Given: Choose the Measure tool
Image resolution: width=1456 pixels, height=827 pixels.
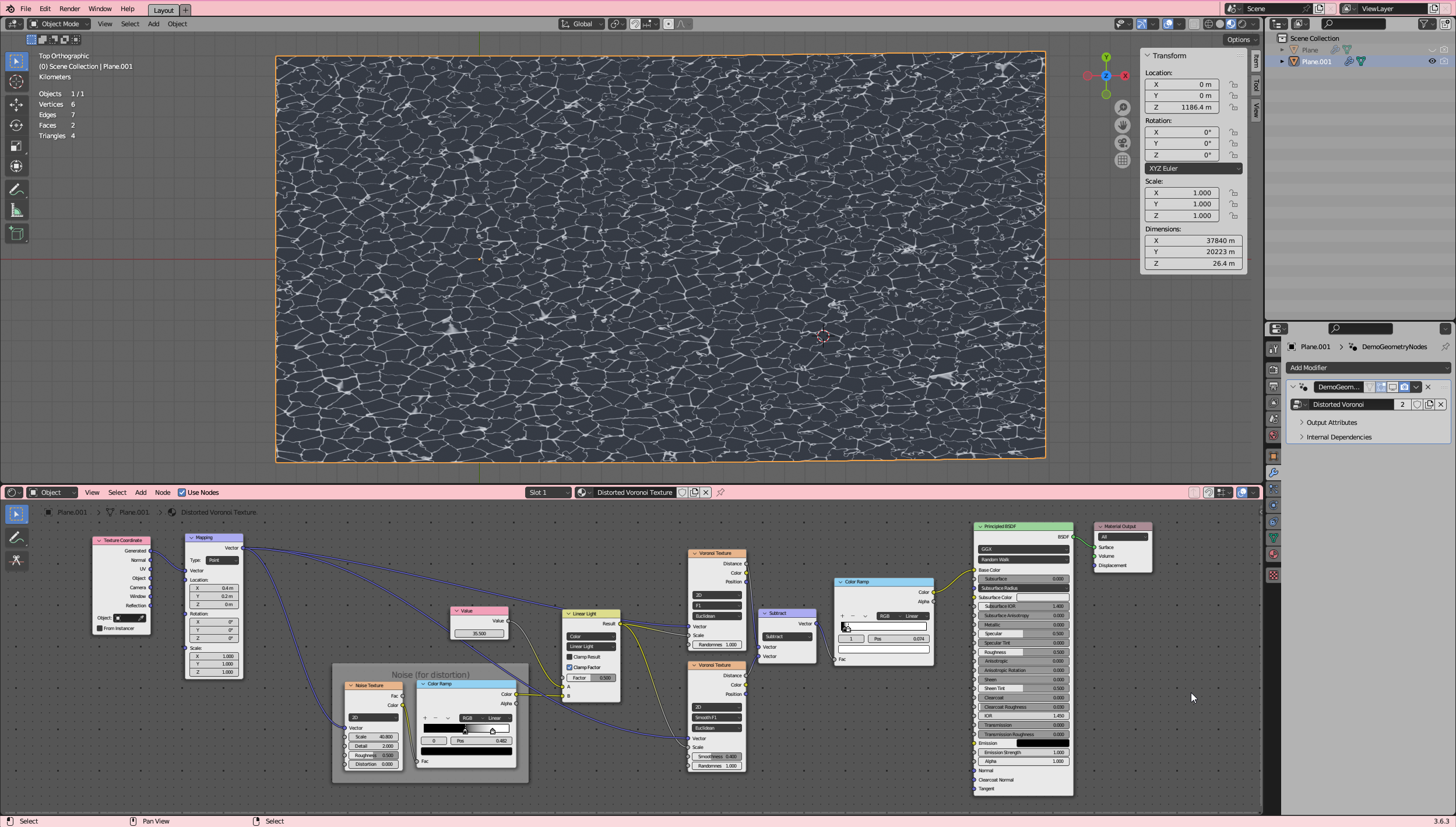Looking at the screenshot, I should point(16,210).
